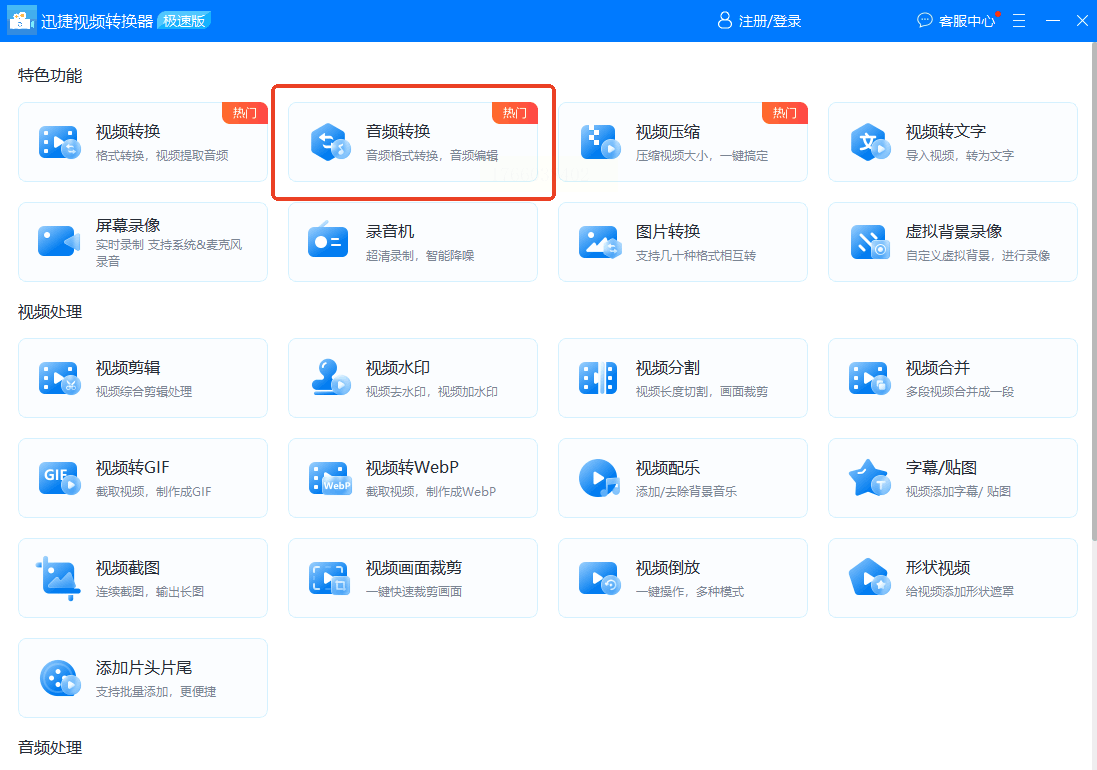
Task: Click the 音频处理 section heading
Action: click(50, 748)
